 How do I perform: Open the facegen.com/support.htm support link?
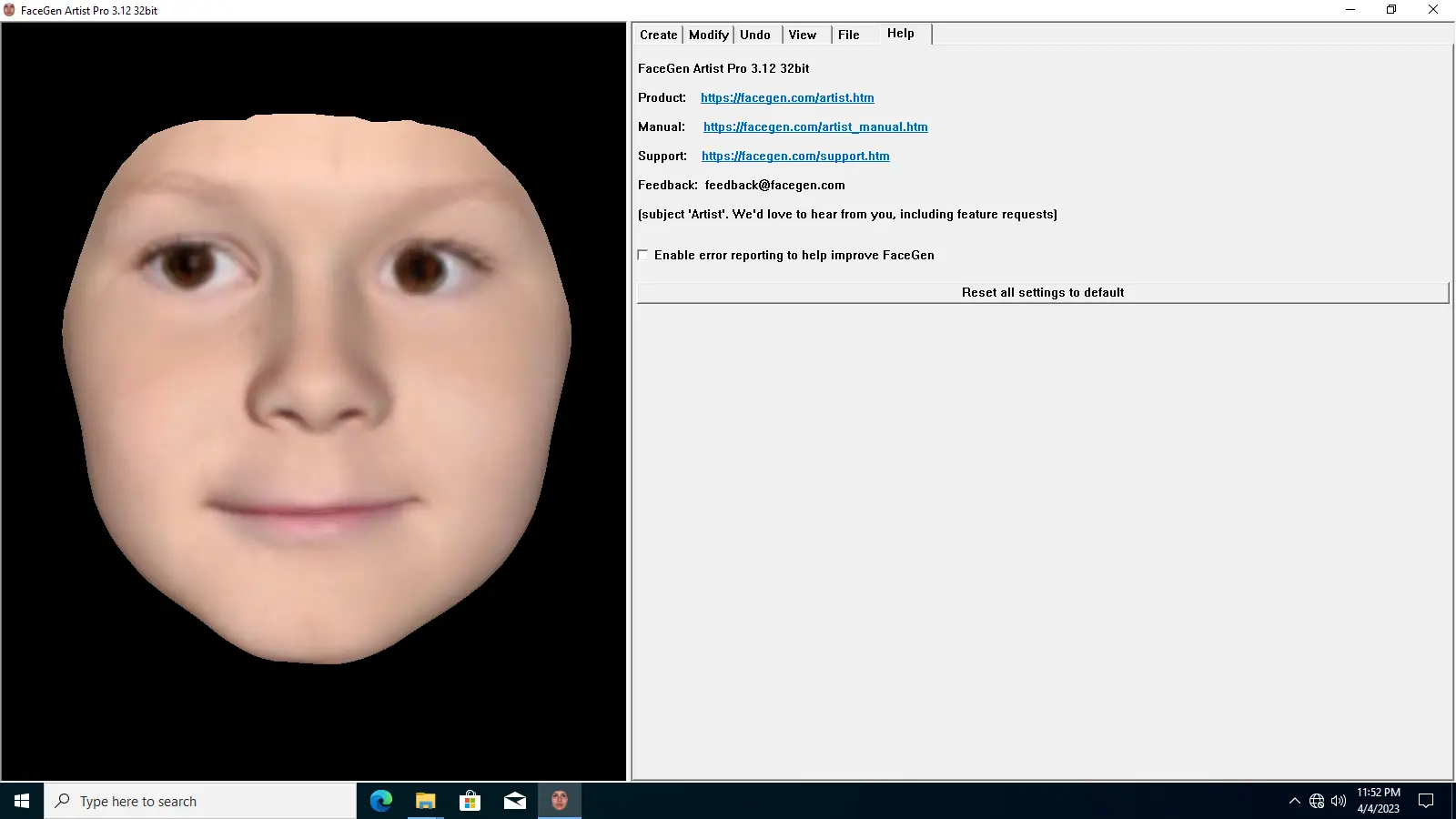click(795, 156)
